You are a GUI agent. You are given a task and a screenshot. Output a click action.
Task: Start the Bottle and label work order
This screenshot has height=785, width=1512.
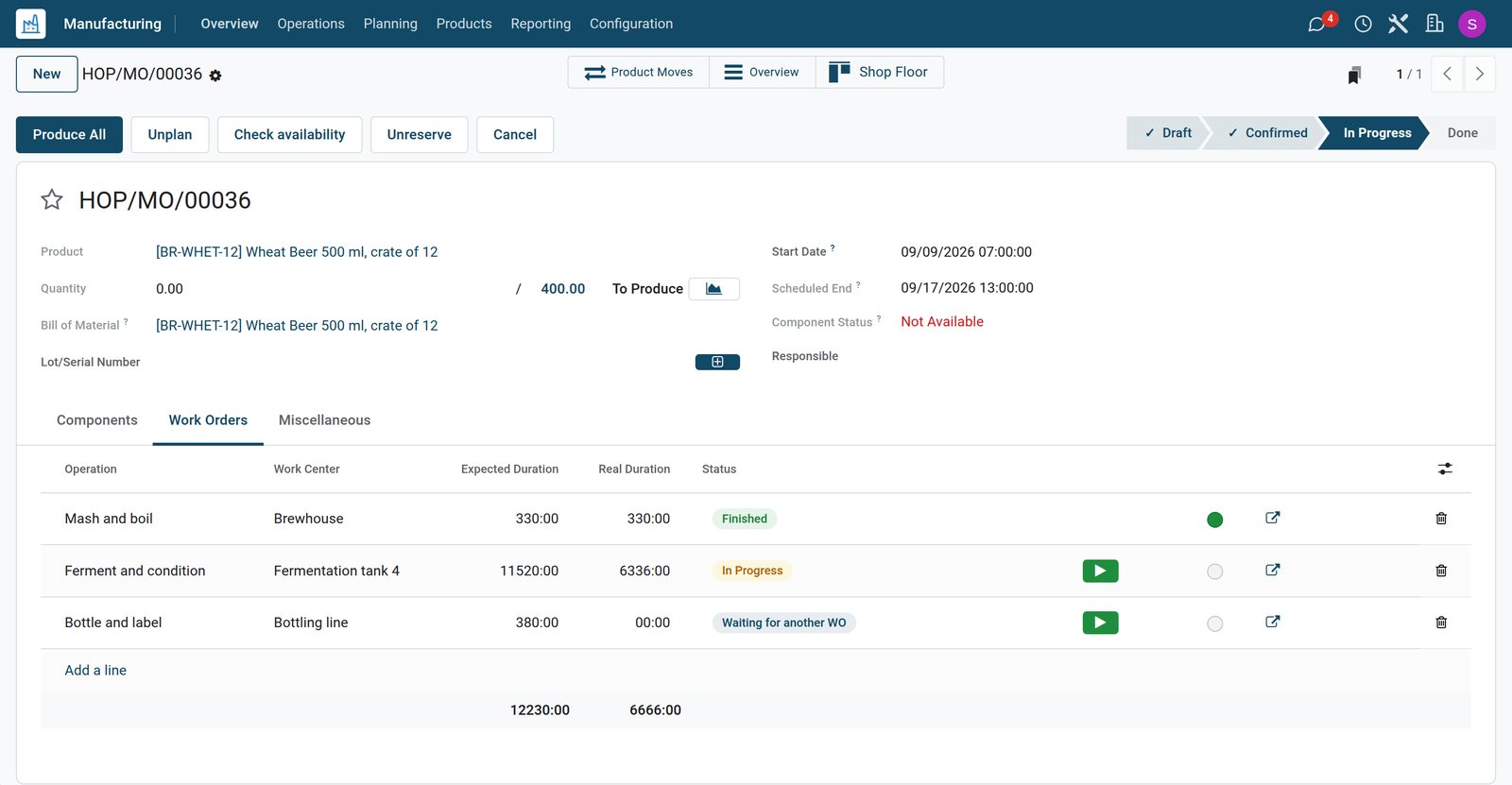[1100, 623]
